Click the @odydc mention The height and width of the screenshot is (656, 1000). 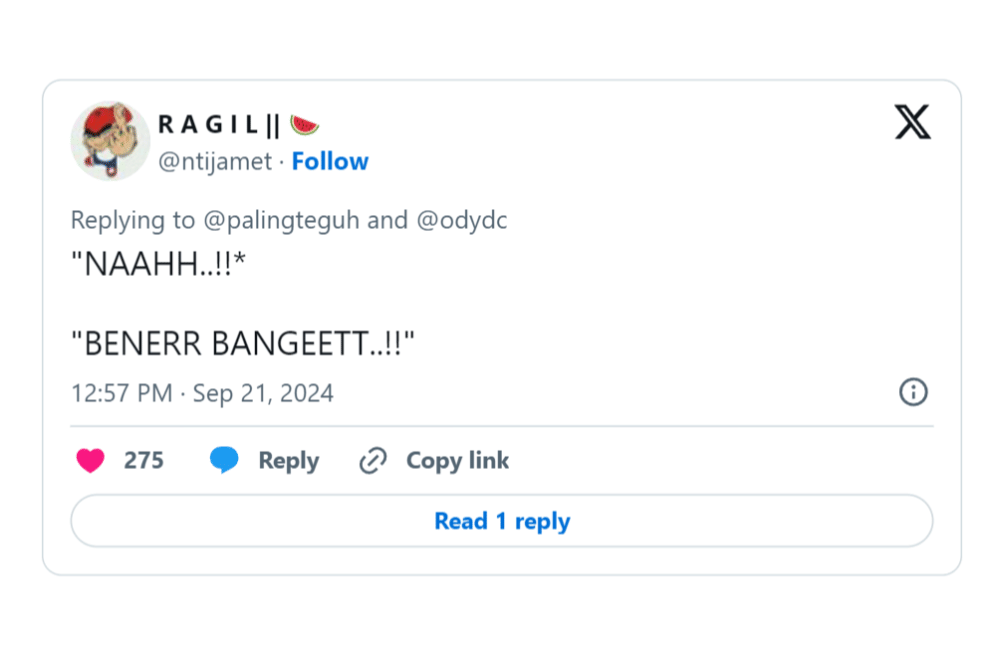461,220
